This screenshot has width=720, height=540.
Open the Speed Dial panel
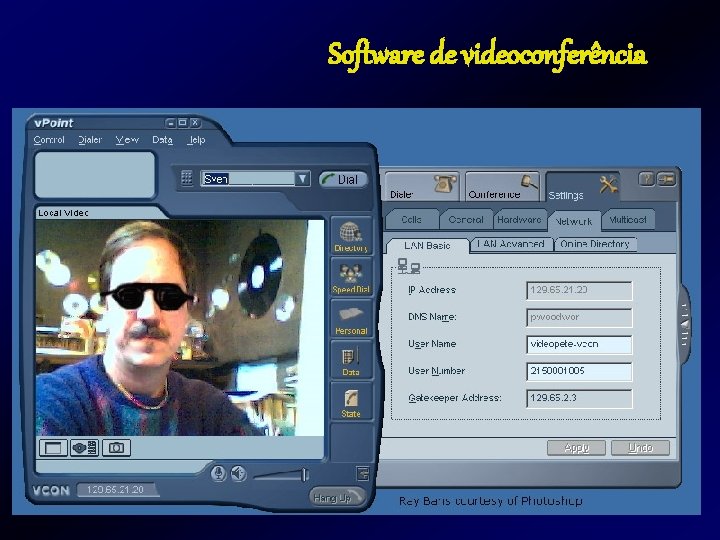point(351,277)
